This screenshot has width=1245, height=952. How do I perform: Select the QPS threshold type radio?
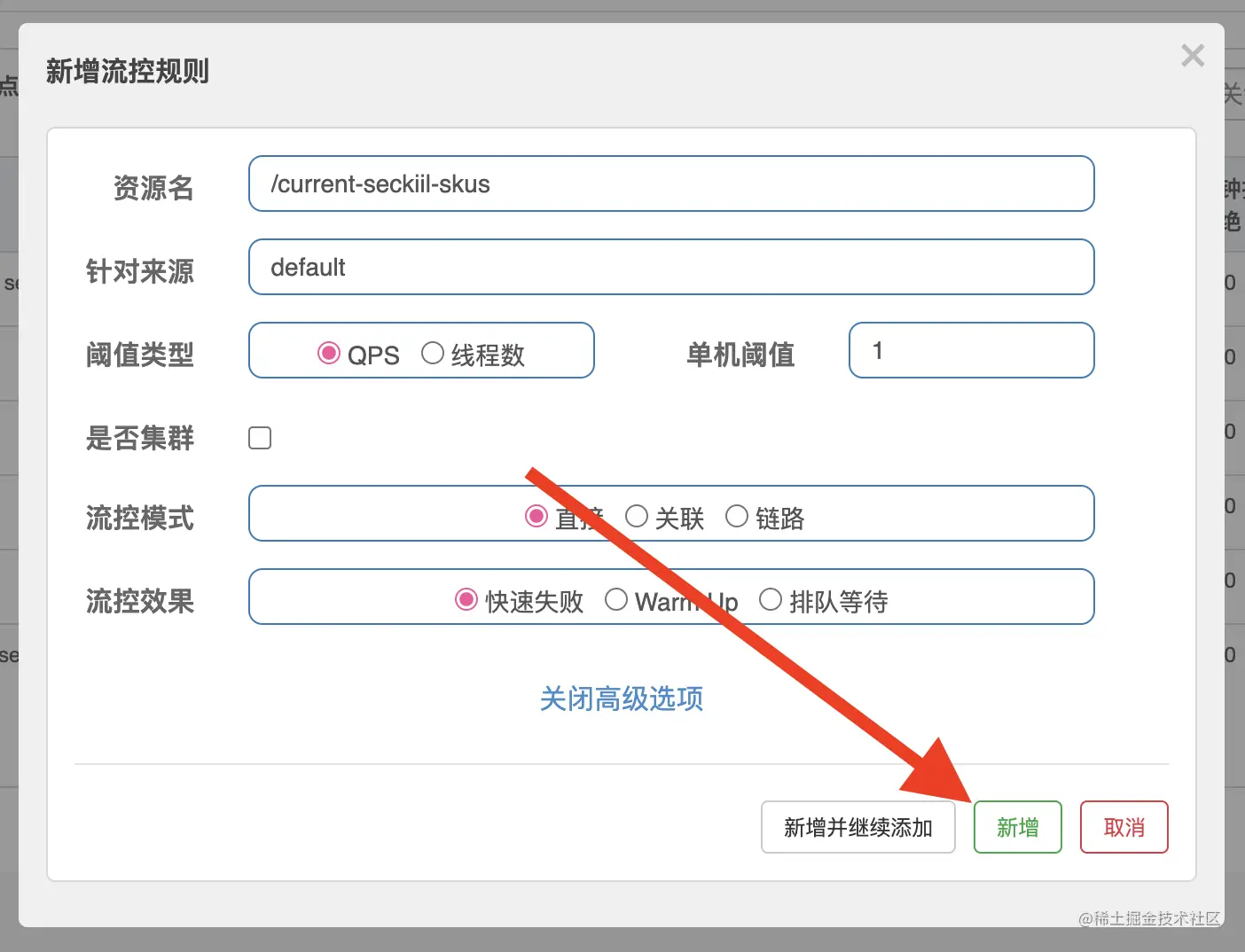pyautogui.click(x=329, y=353)
